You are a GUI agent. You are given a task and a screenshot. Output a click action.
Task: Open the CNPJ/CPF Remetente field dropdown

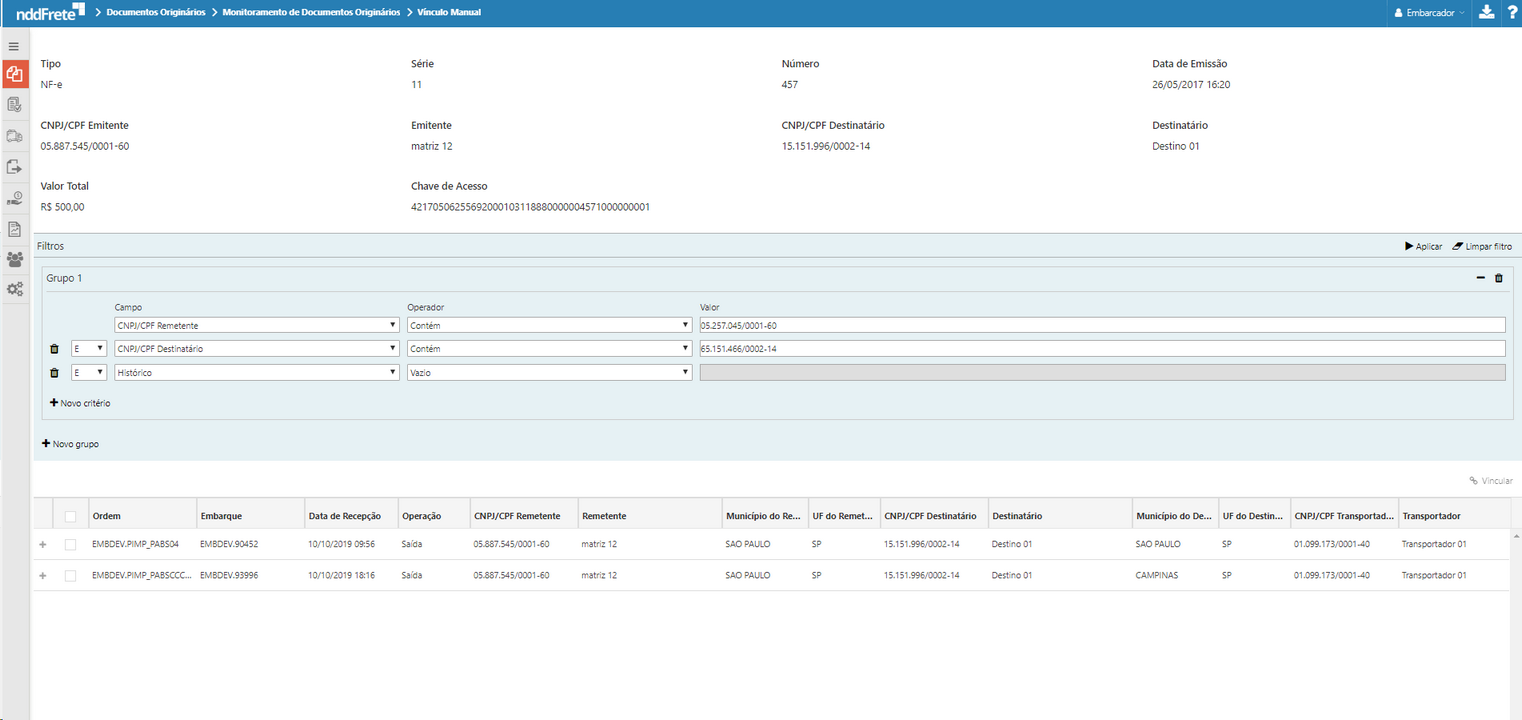(x=257, y=325)
